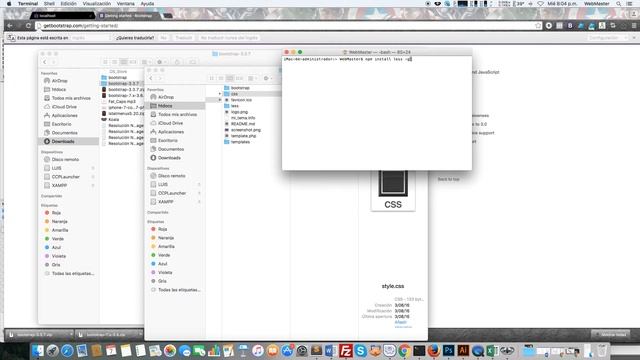
Task: Open iTunes music icon in Dock
Action: 258,350
